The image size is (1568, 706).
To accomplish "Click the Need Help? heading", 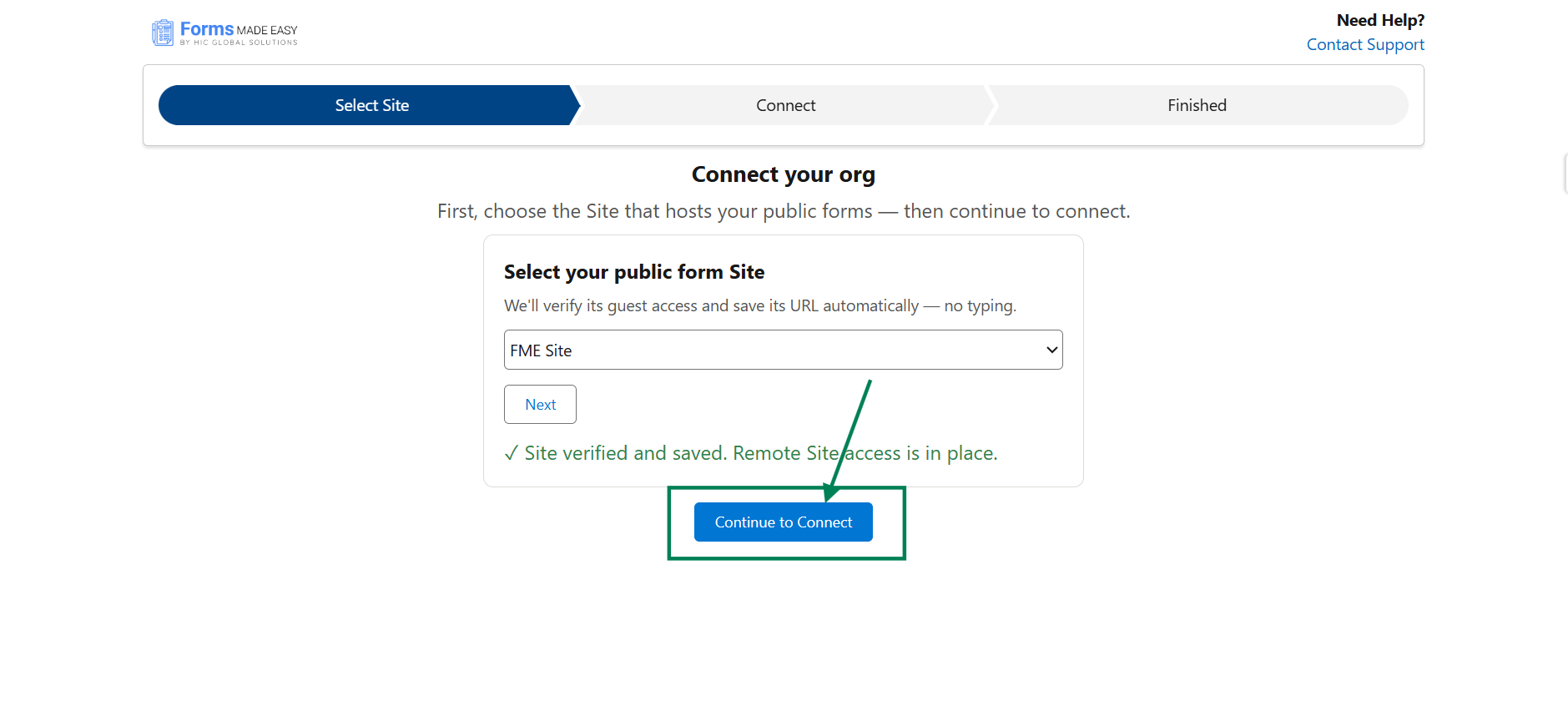I will pyautogui.click(x=1380, y=20).
